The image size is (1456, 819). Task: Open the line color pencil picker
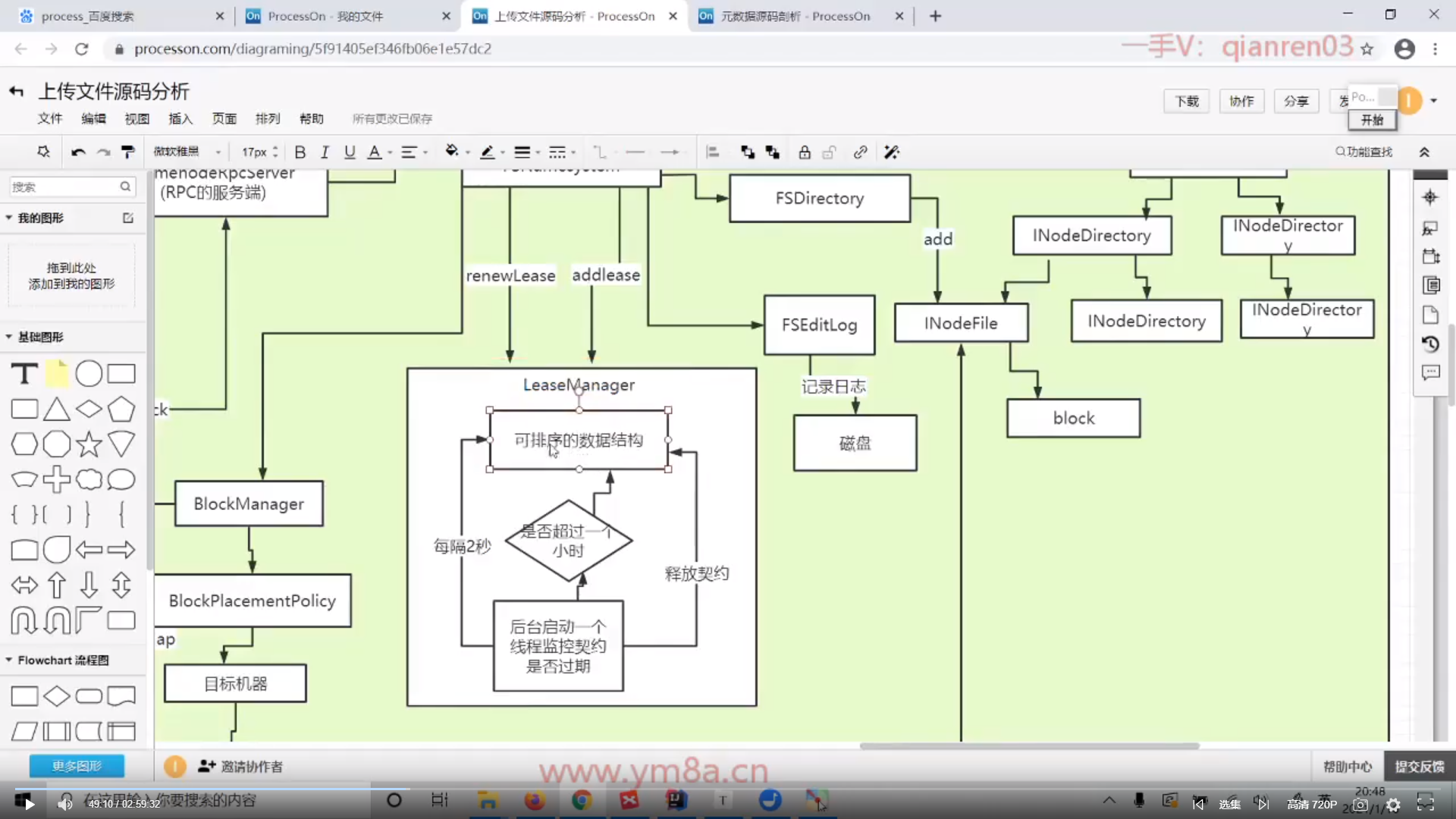(x=491, y=152)
